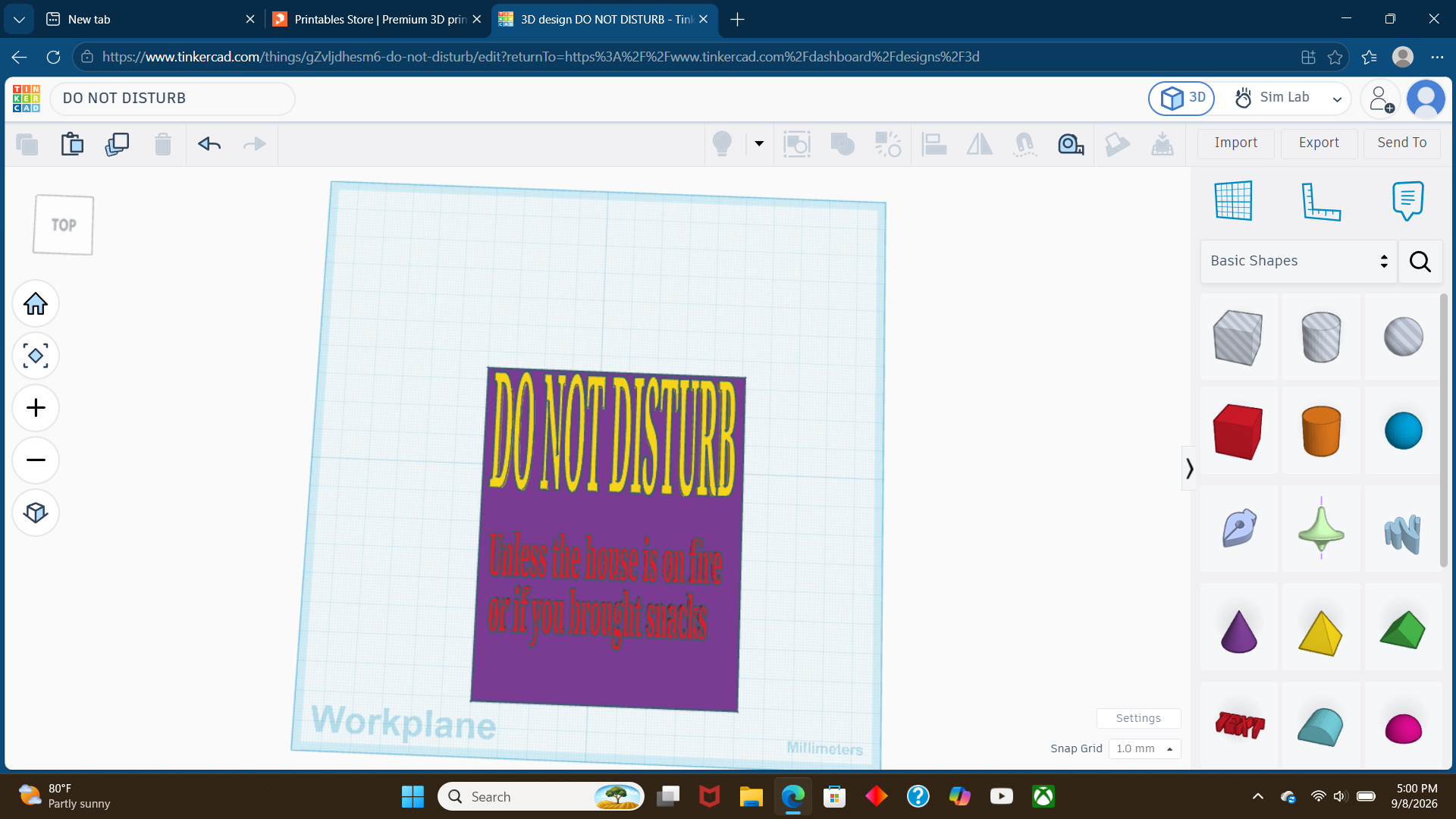Screen dimensions: 1456x819
Task: Click the Duplicate and repeat icon
Action: [x=117, y=144]
